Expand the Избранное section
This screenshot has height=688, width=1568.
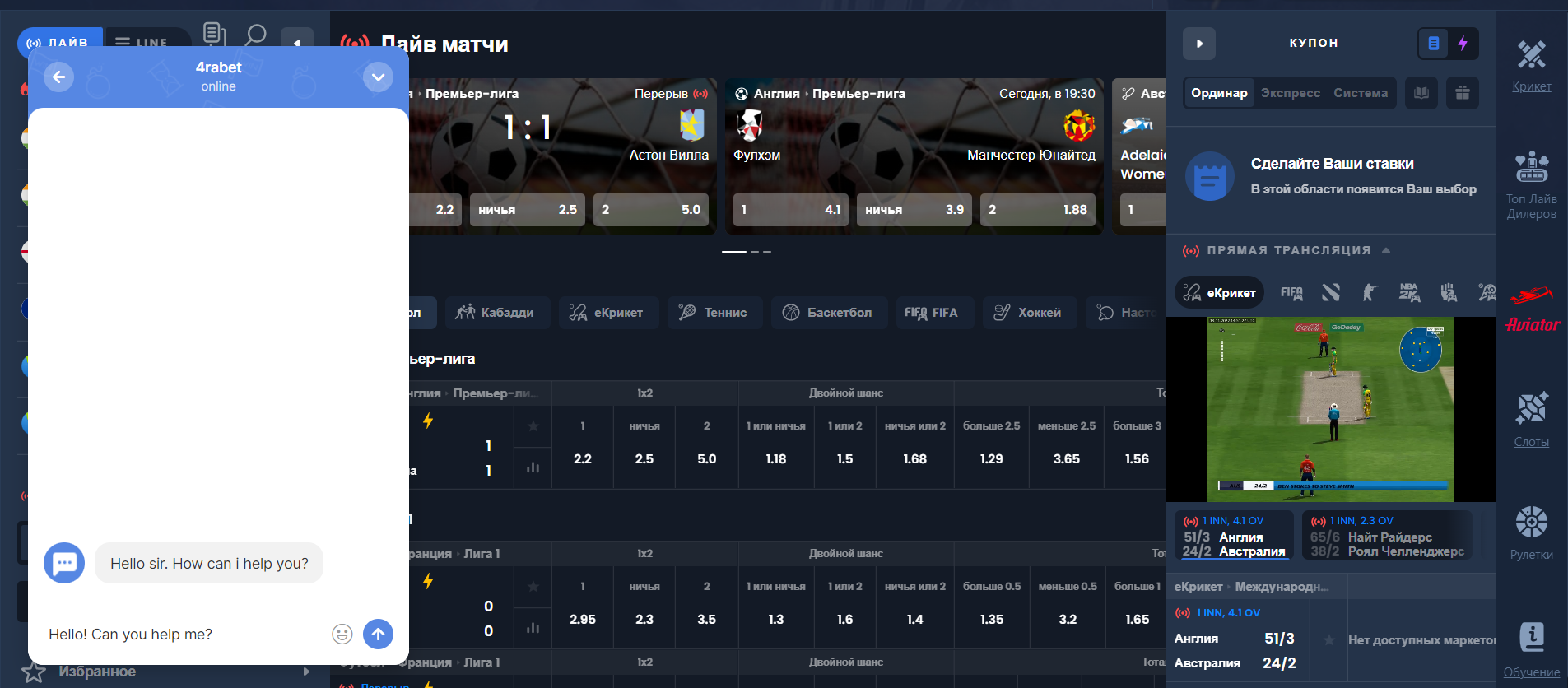[305, 672]
